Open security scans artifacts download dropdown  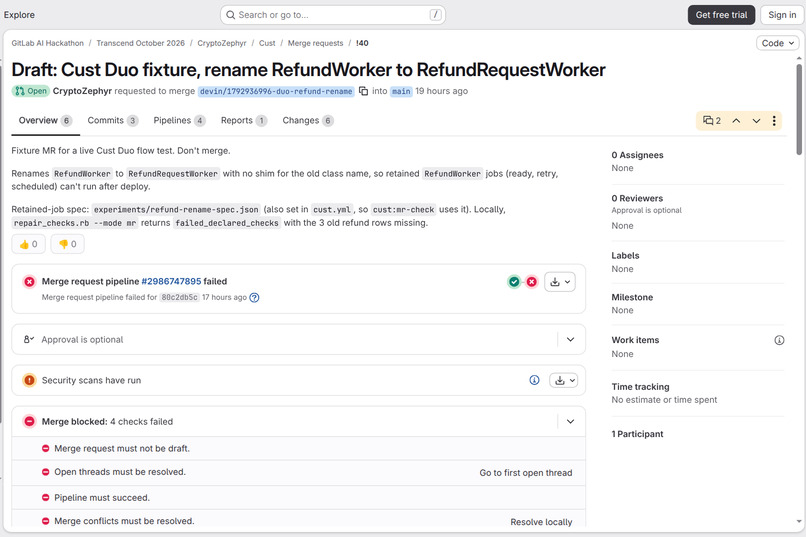[x=563, y=380]
